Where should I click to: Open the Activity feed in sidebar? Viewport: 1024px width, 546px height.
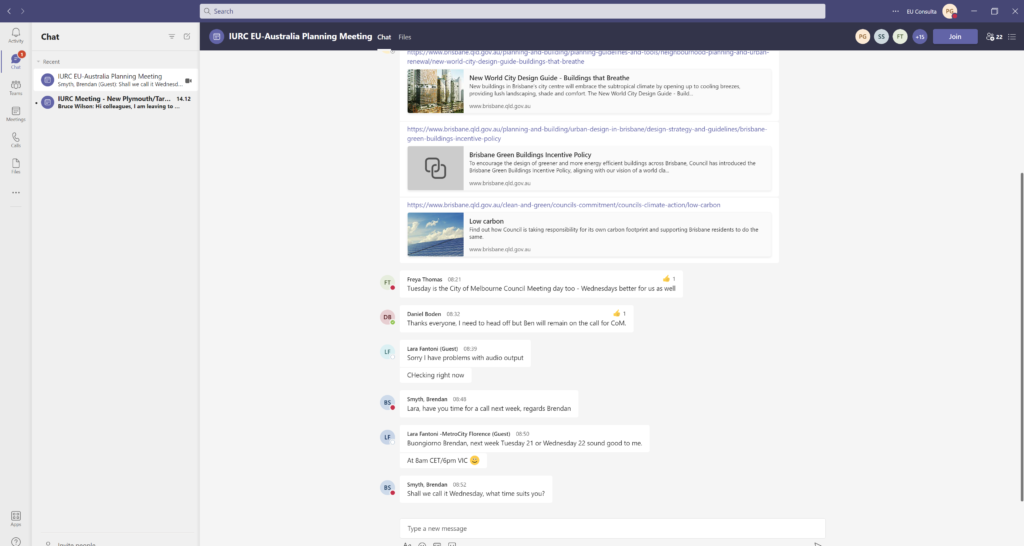(x=15, y=35)
